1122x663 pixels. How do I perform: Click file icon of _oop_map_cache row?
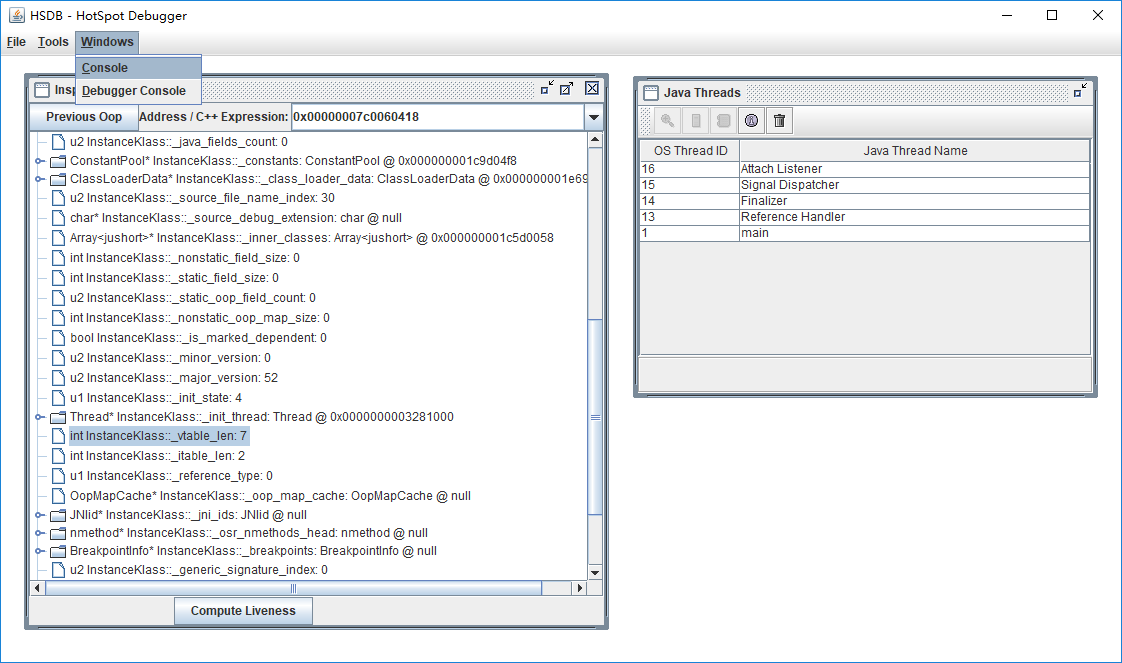click(59, 496)
